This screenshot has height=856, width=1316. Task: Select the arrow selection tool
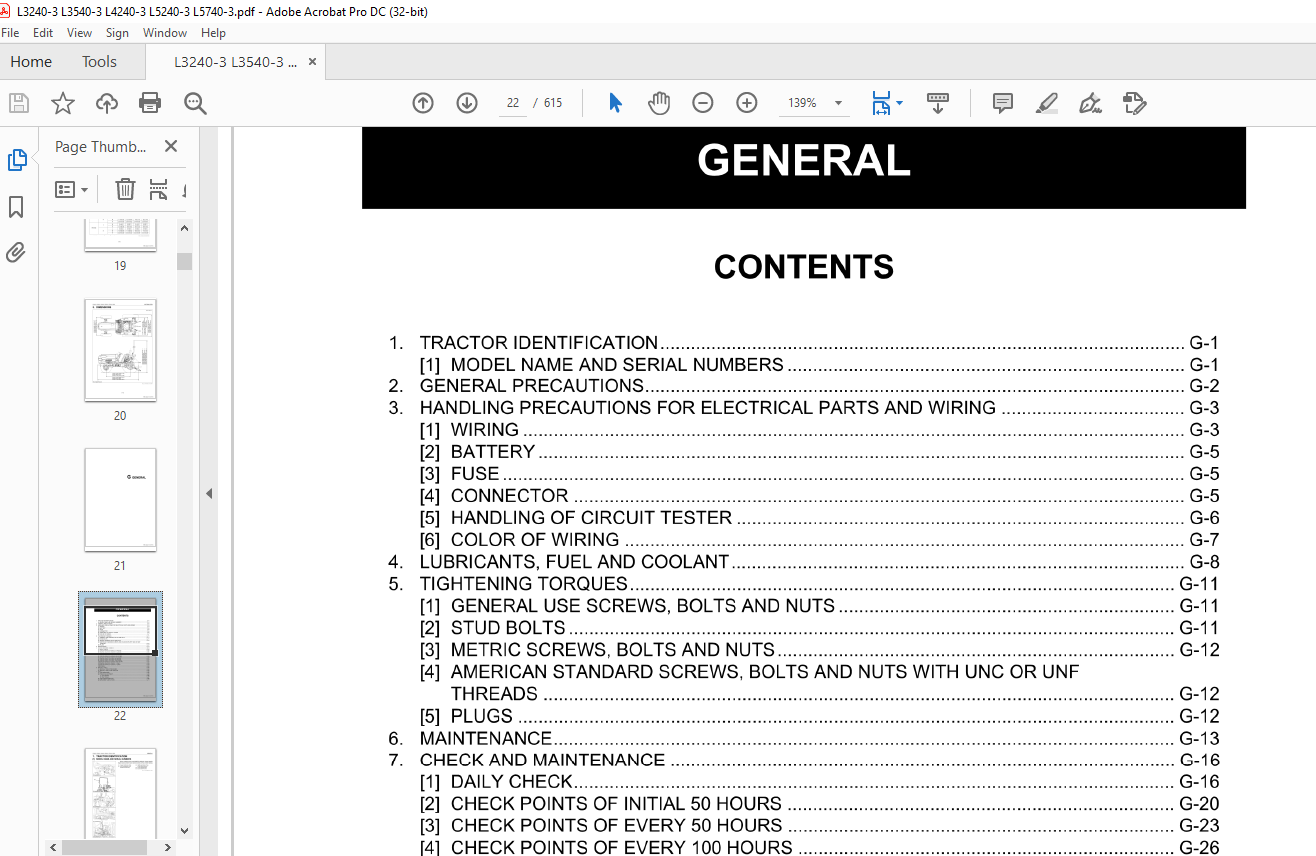coord(615,103)
